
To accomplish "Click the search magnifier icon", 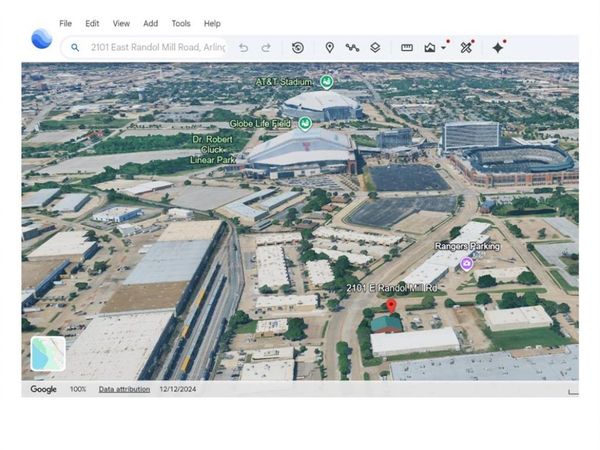I will point(75,48).
